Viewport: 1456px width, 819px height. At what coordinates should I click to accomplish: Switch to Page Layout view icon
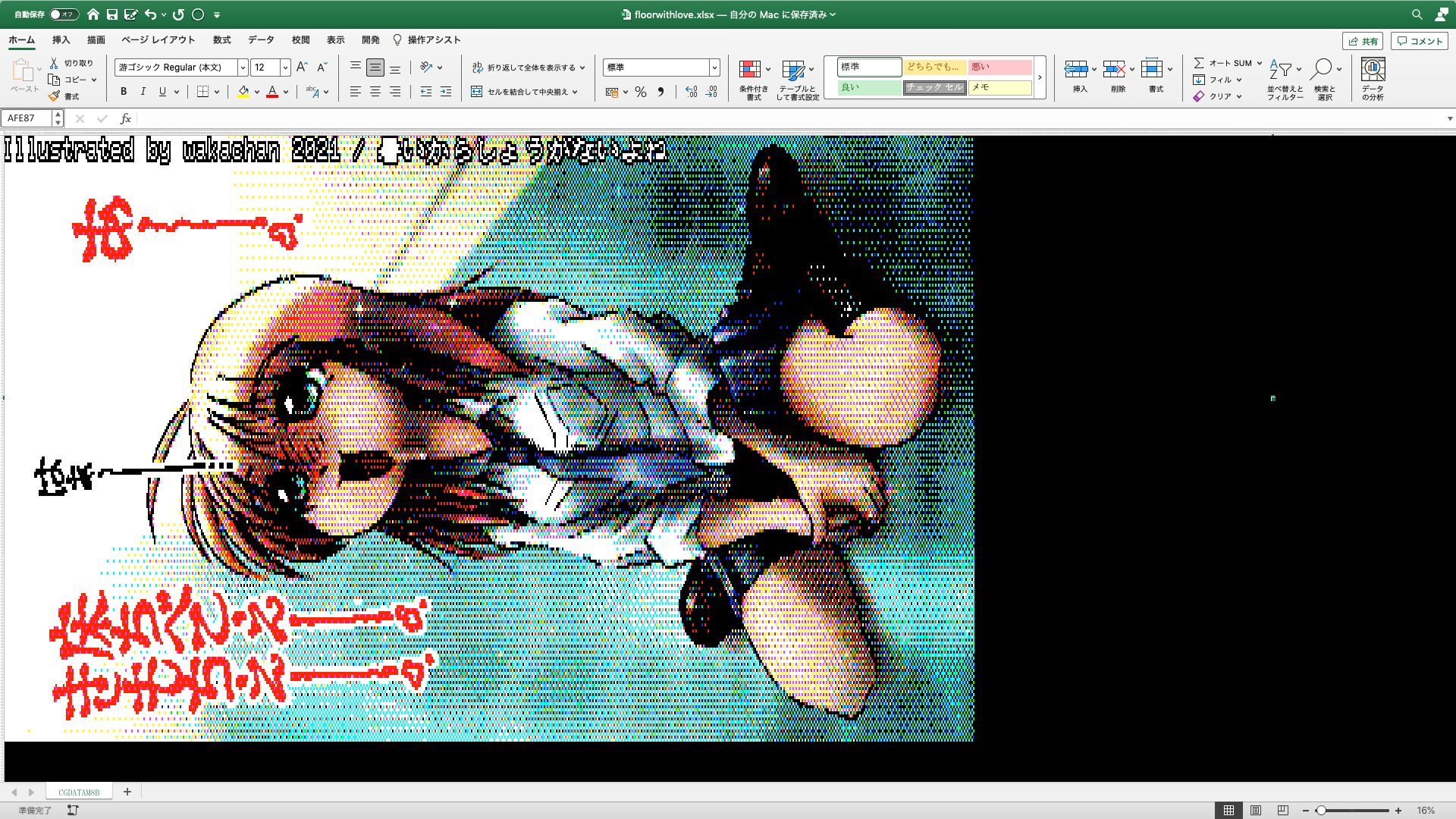tap(1256, 811)
